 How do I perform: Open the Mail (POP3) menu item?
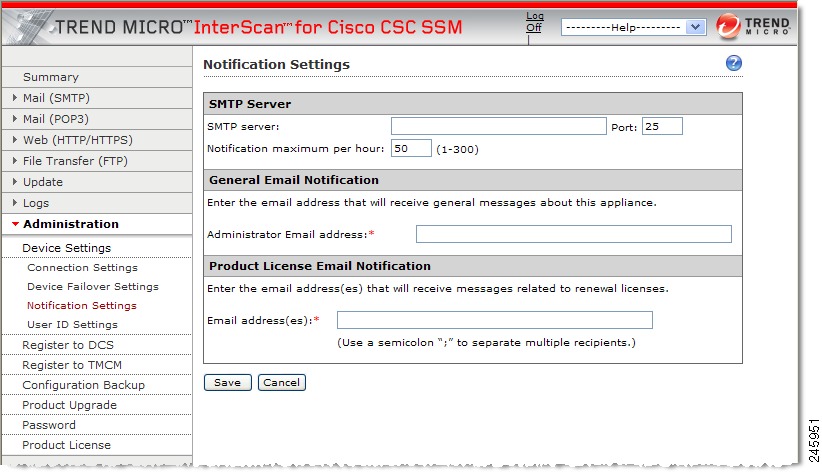[56, 119]
